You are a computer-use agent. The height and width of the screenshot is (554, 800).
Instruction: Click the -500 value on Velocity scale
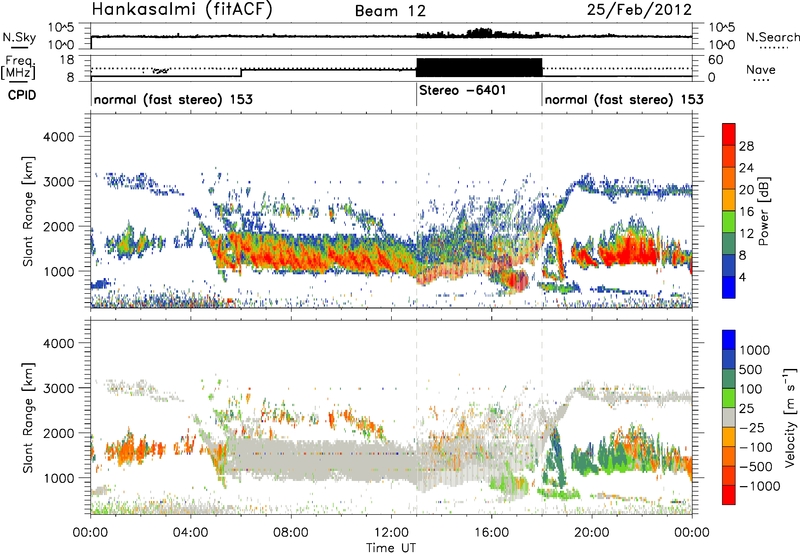point(756,467)
